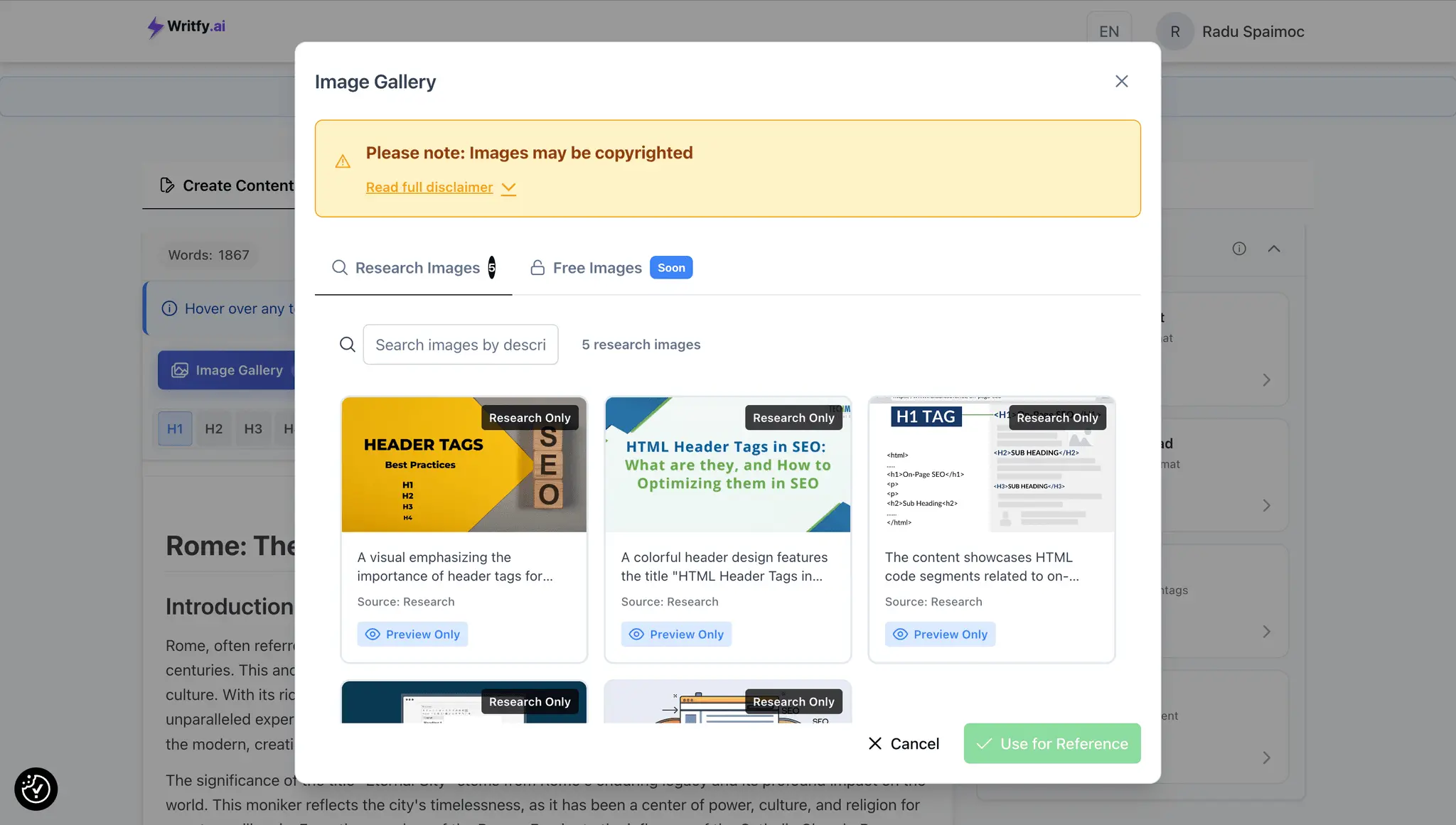Open the EN language selector
This screenshot has height=825, width=1456.
(x=1109, y=31)
